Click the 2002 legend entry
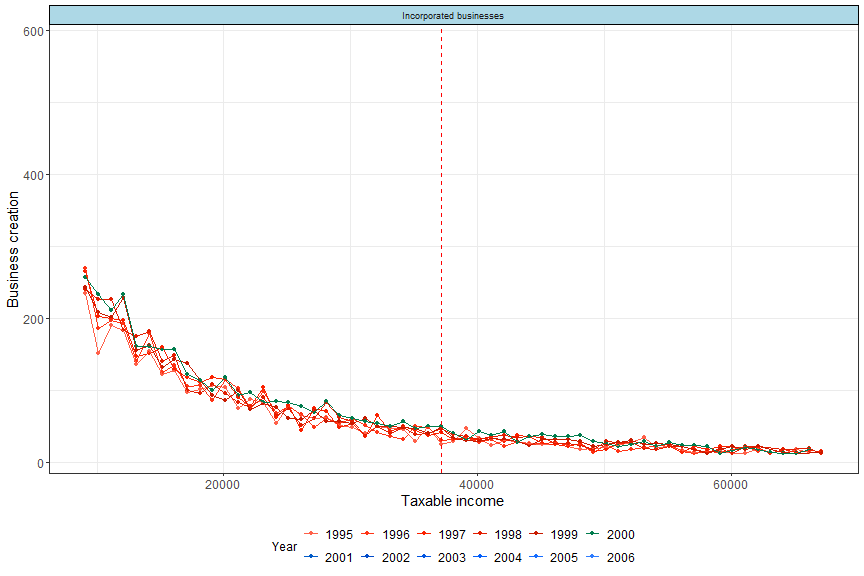The width and height of the screenshot is (864, 576). [369, 558]
